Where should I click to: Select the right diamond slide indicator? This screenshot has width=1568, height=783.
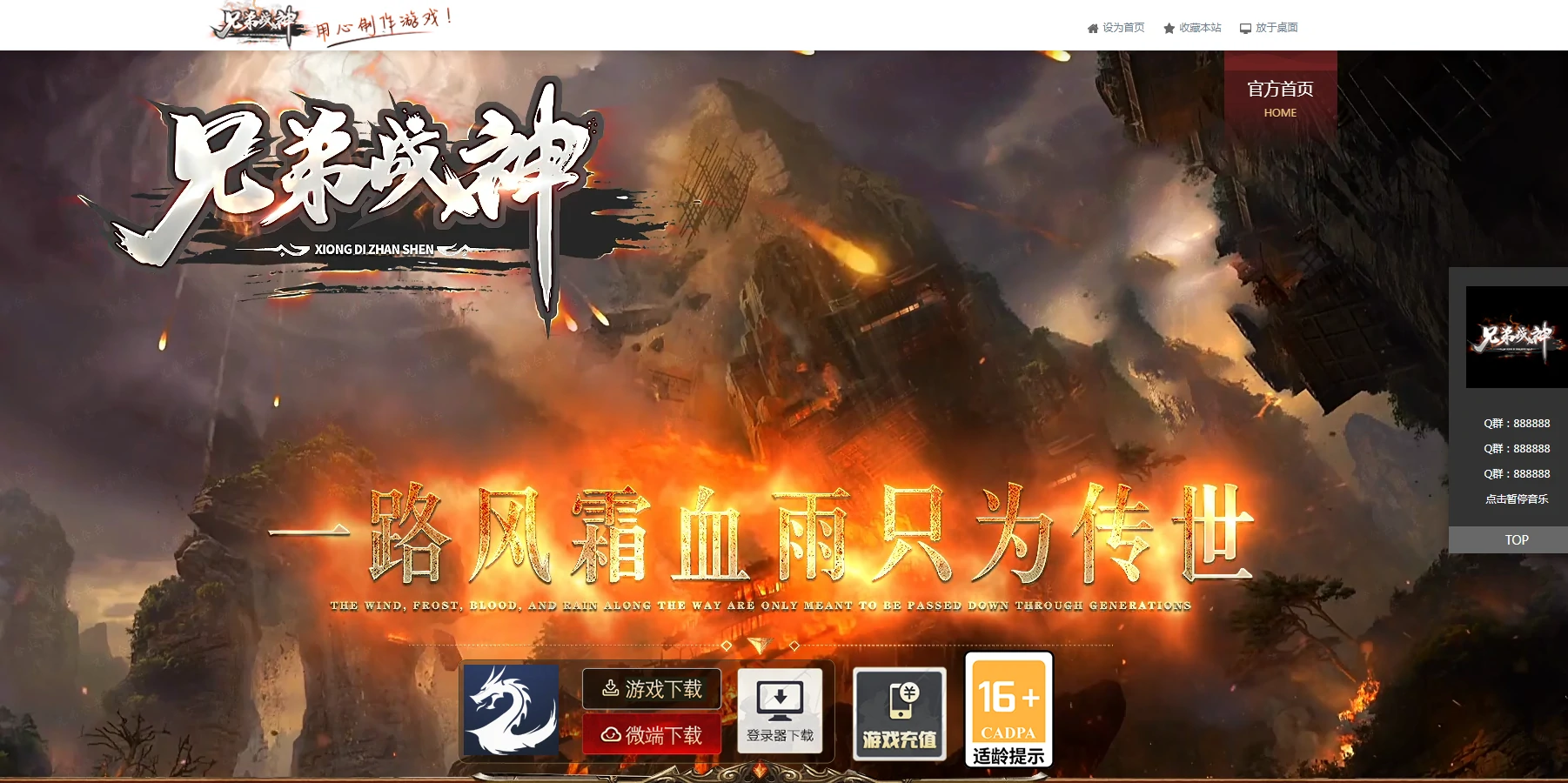(793, 646)
